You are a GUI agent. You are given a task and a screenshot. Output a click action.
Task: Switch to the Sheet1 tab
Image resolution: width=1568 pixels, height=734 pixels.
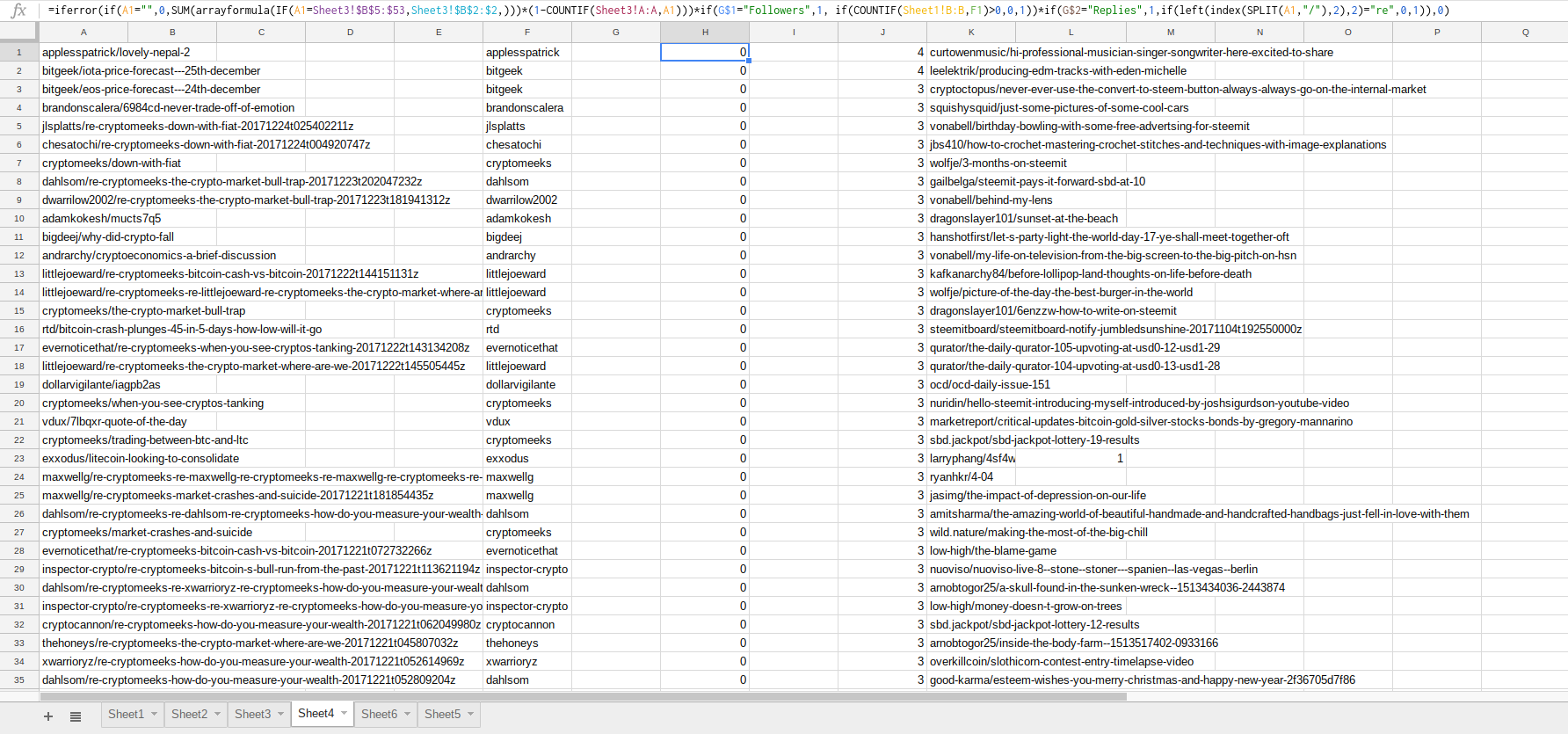coord(126,714)
